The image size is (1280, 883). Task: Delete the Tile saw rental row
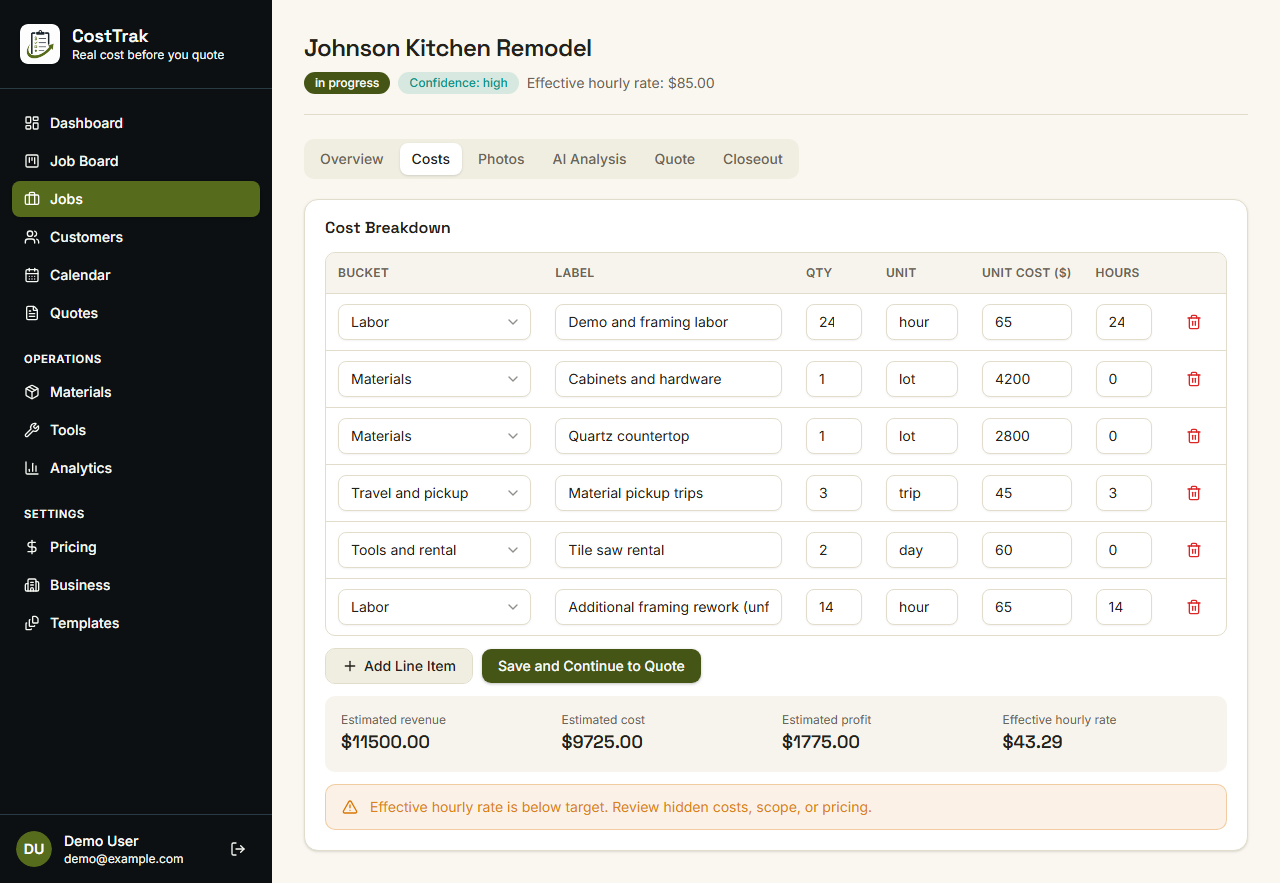[x=1193, y=550]
